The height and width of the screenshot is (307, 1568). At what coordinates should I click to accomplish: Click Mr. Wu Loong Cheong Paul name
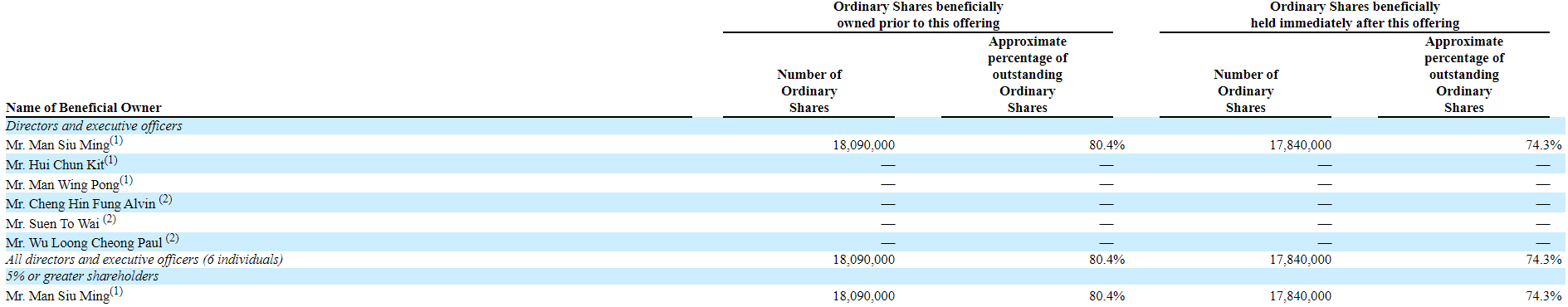click(84, 243)
